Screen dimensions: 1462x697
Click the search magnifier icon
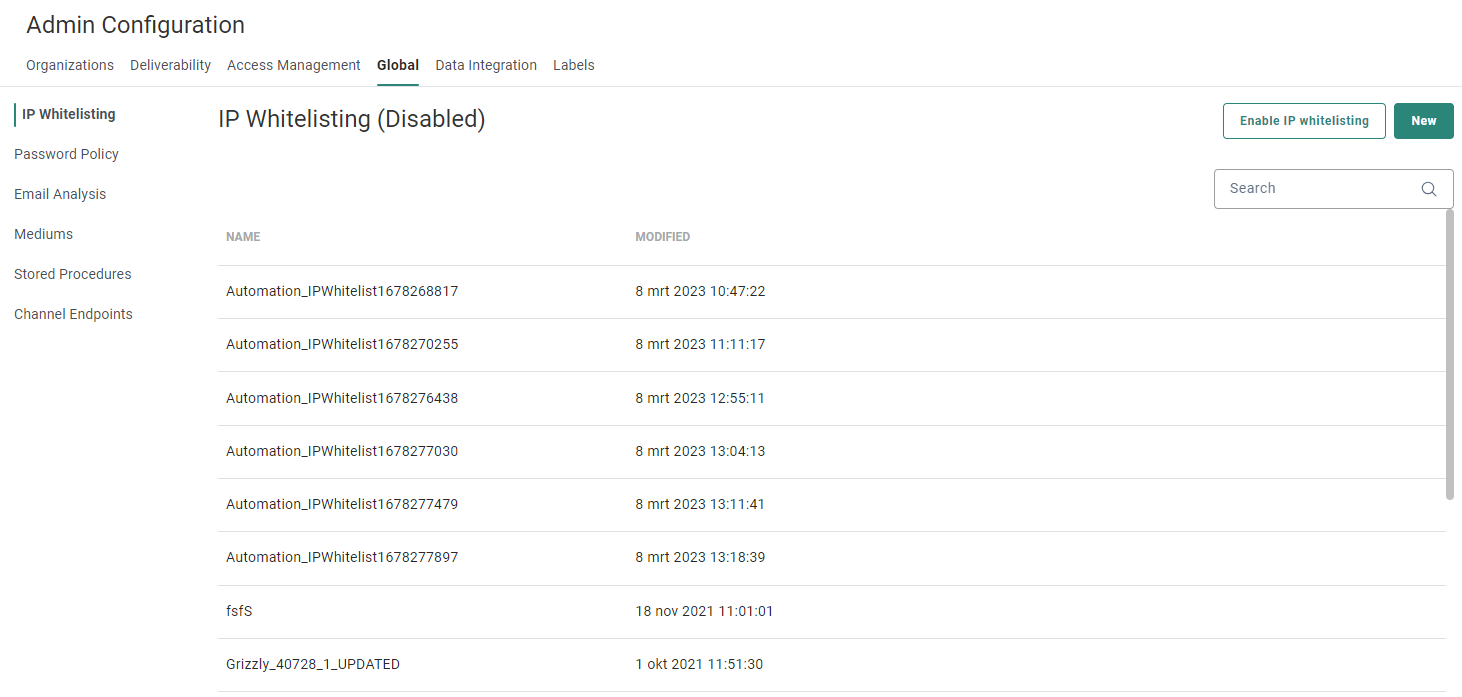pos(1428,189)
